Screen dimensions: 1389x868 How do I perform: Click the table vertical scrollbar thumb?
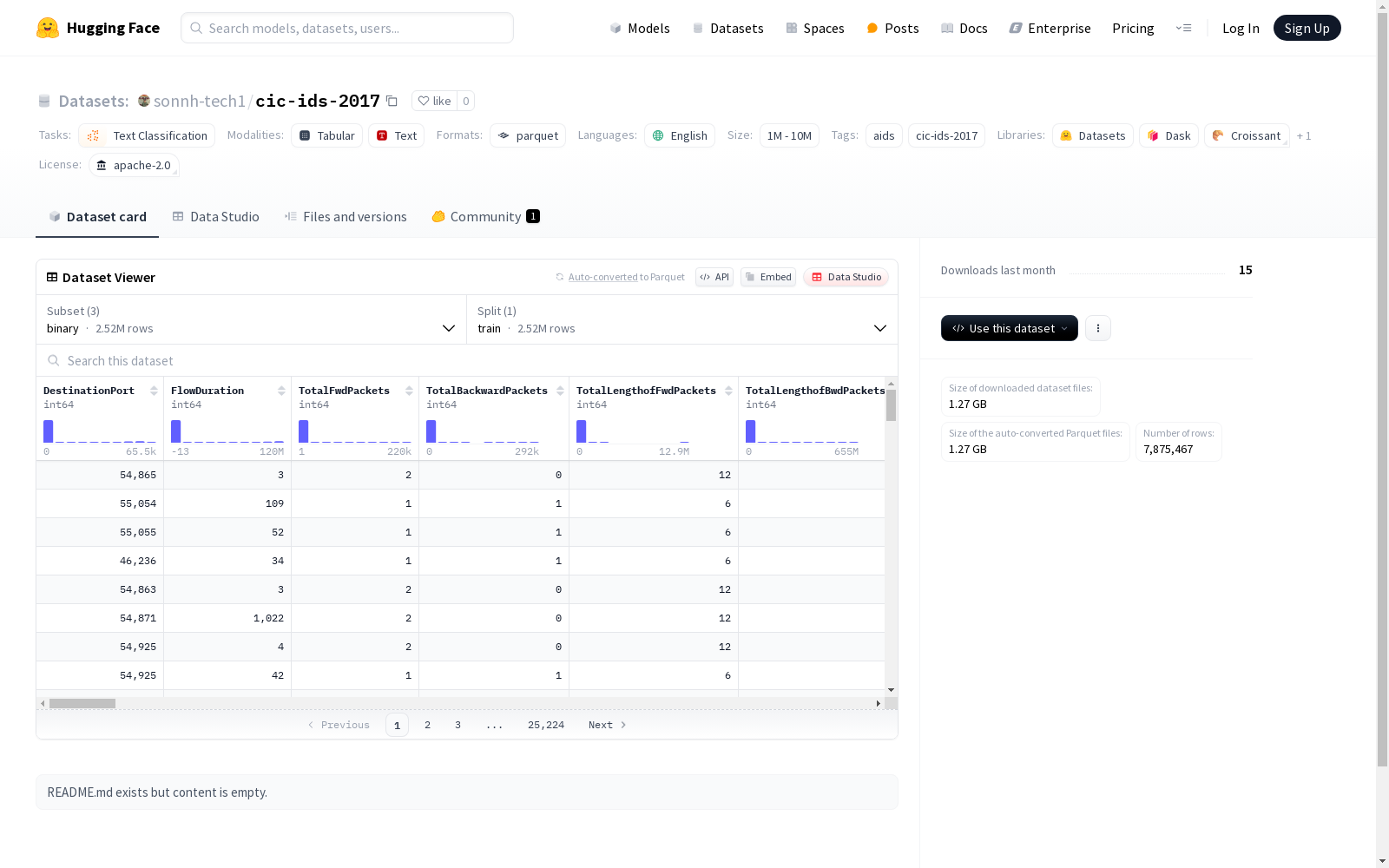[891, 405]
